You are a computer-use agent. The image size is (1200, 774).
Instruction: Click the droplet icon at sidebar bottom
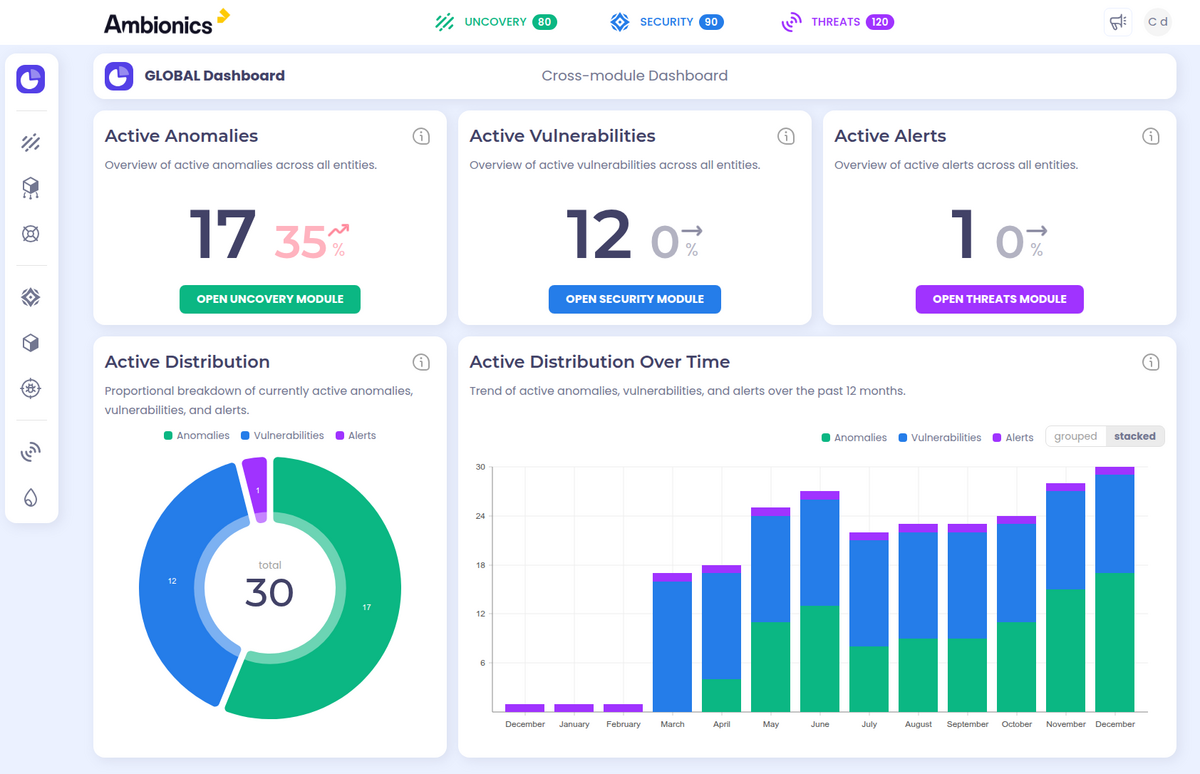31,497
